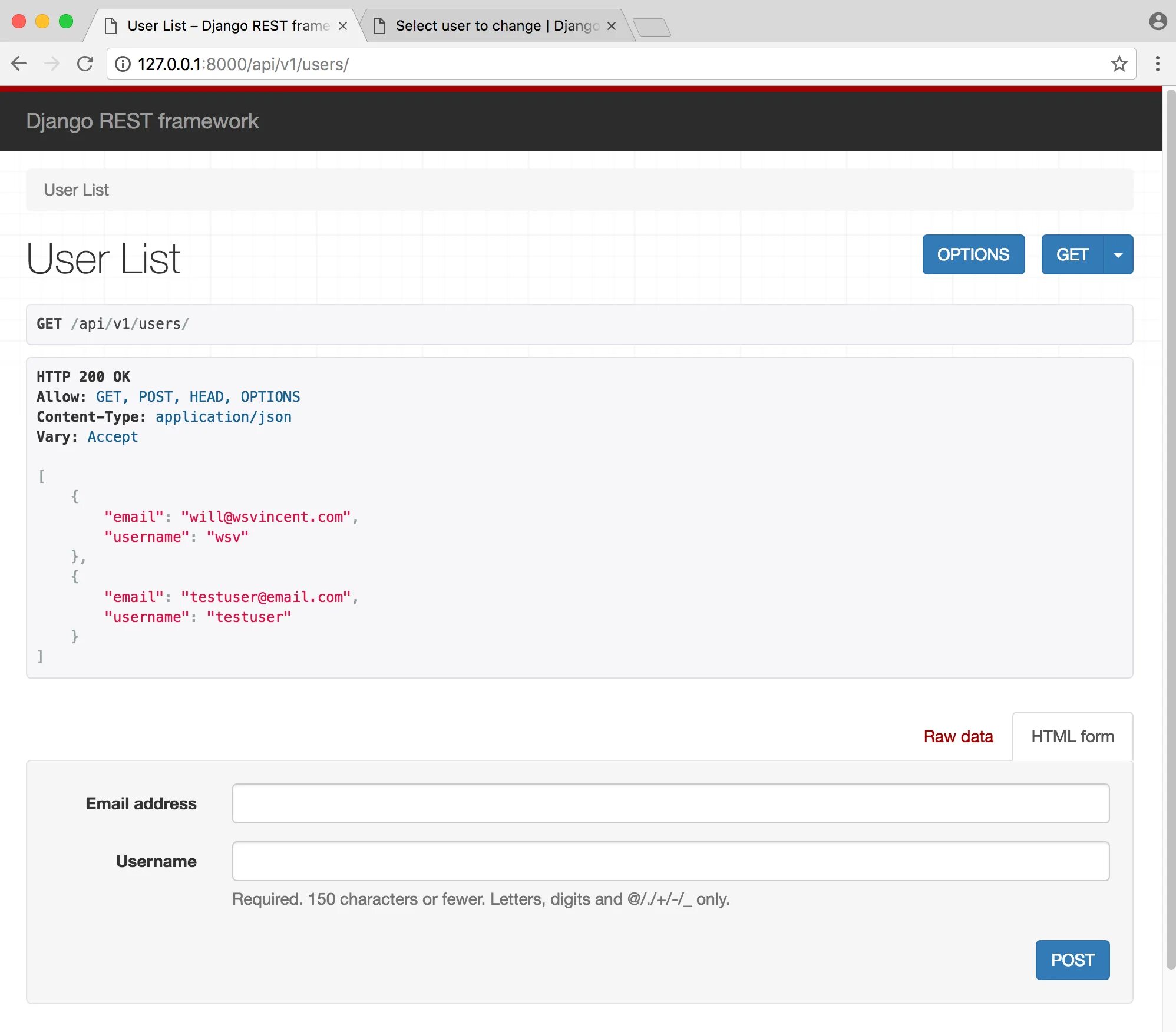
Task: Submit the form with POST button
Action: (x=1072, y=960)
